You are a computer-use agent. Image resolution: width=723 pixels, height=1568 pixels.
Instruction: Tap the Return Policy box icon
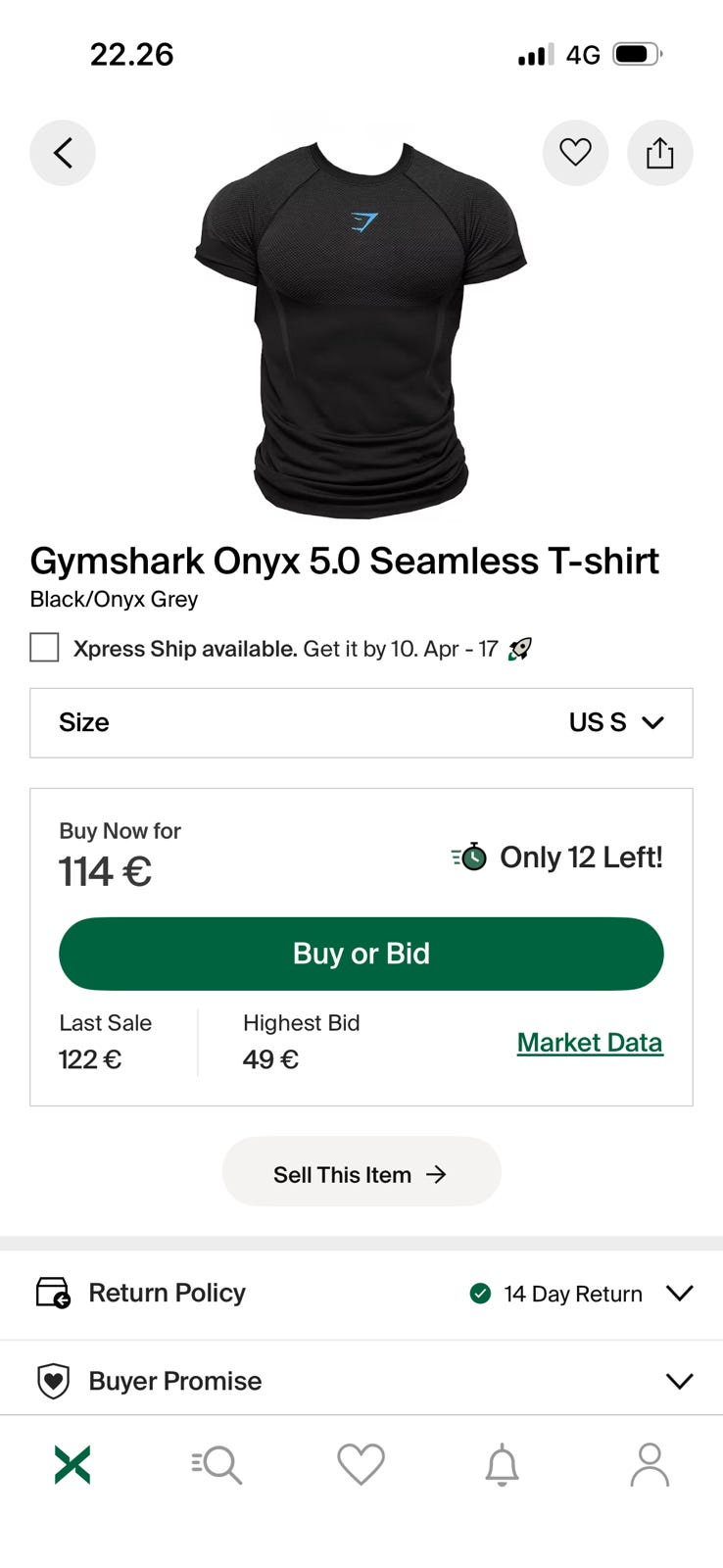53,1293
